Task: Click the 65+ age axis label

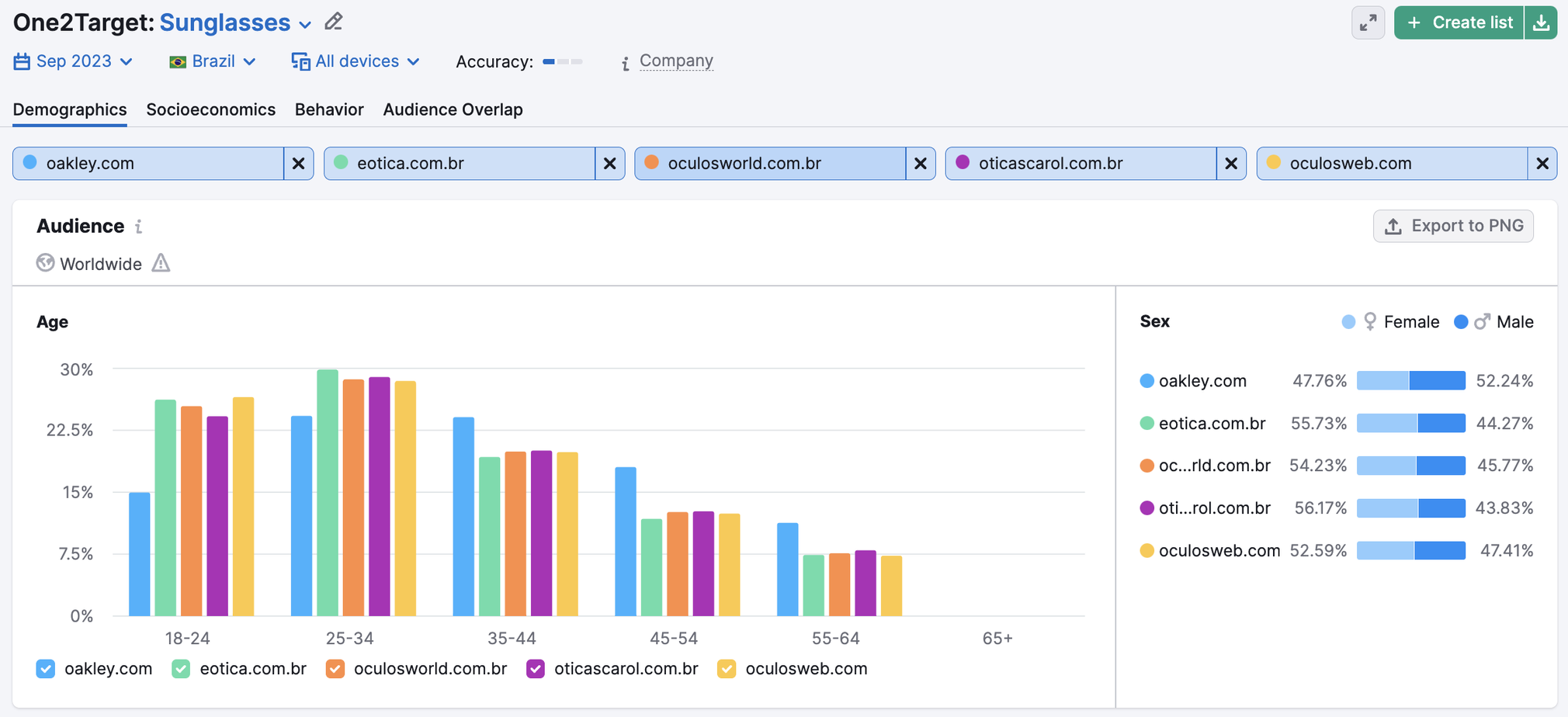Action: pyautogui.click(x=997, y=638)
